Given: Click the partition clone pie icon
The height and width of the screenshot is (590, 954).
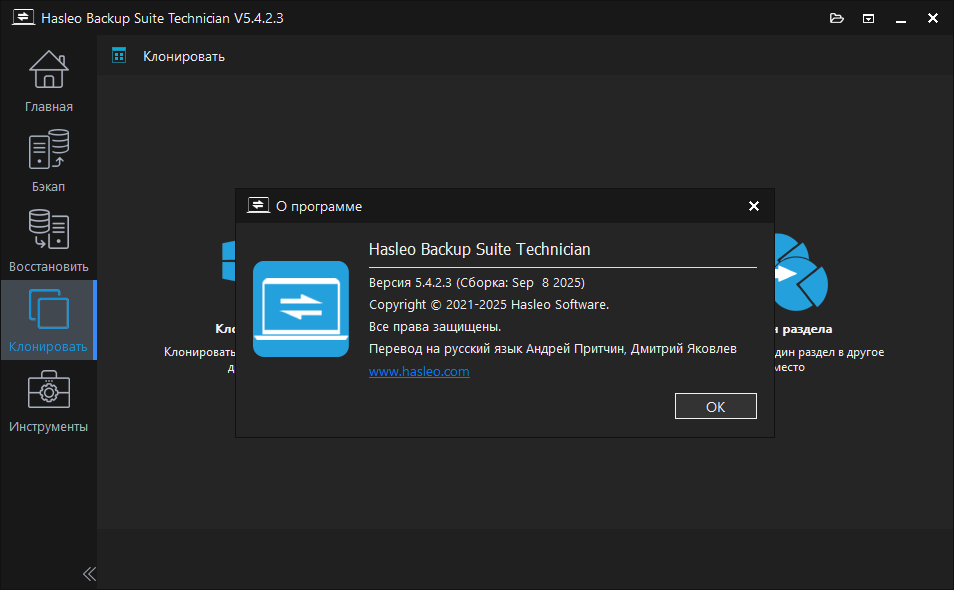Looking at the screenshot, I should 800,272.
